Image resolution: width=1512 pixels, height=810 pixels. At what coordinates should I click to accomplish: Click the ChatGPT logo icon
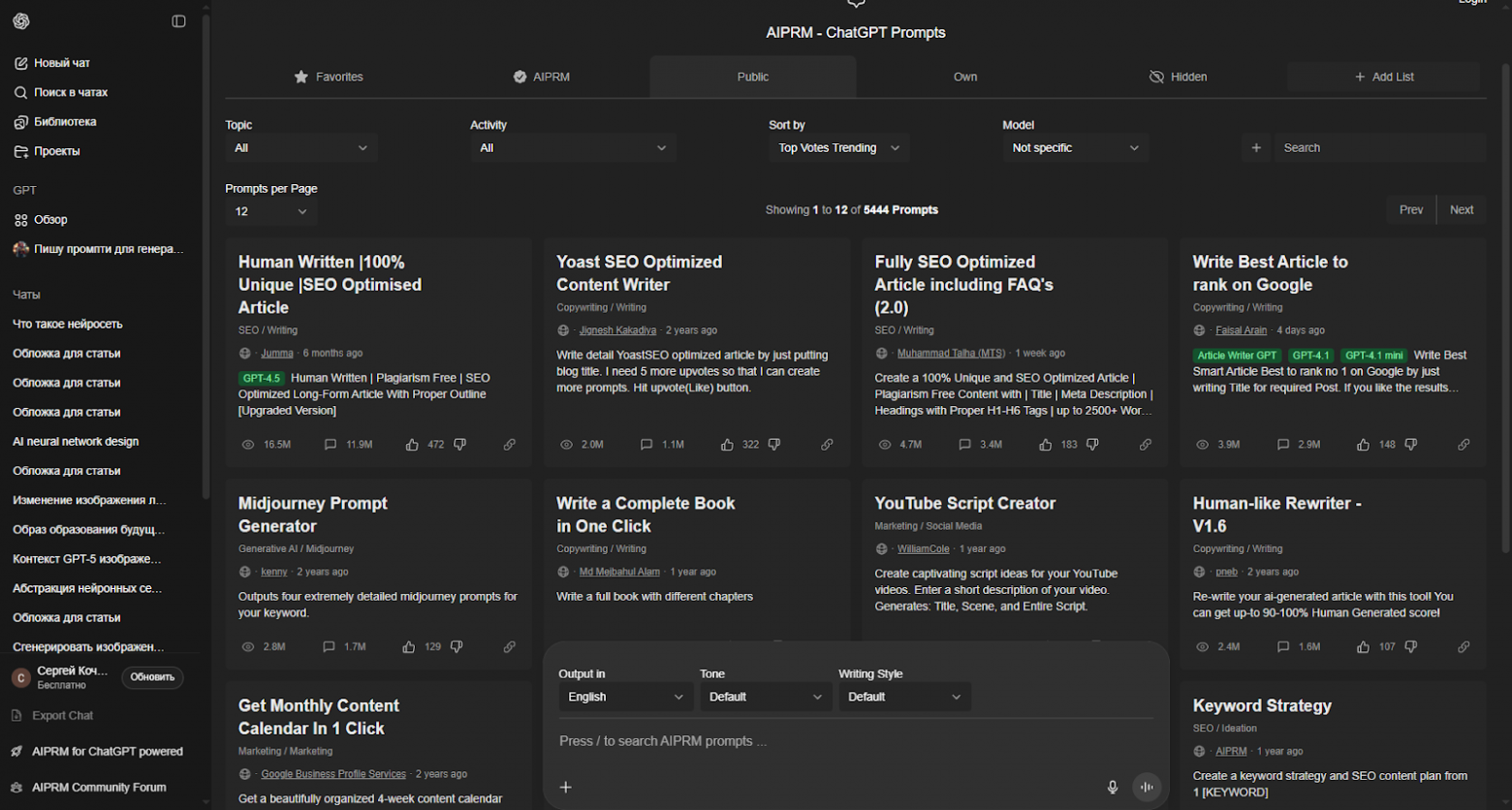point(21,21)
